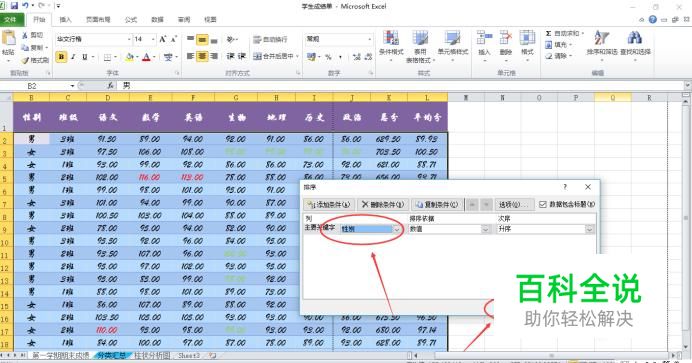692x363 pixels.
Task: Click the cell borders icon
Action: coord(107,57)
